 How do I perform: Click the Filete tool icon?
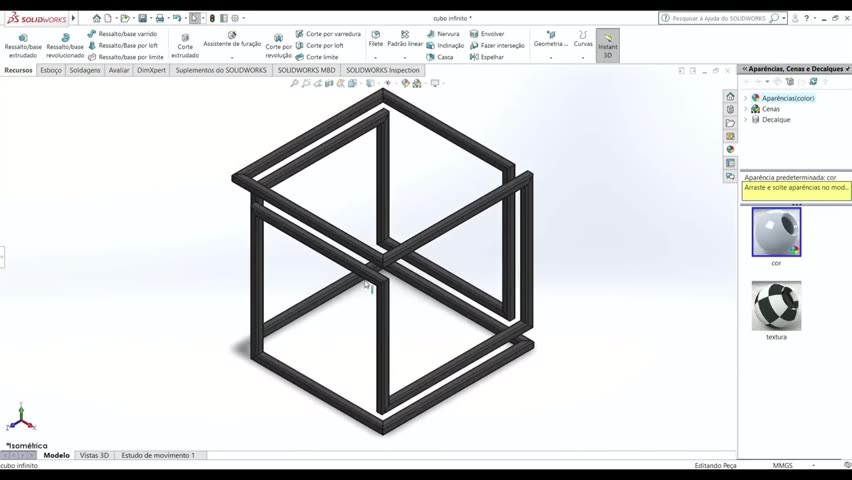(x=376, y=34)
